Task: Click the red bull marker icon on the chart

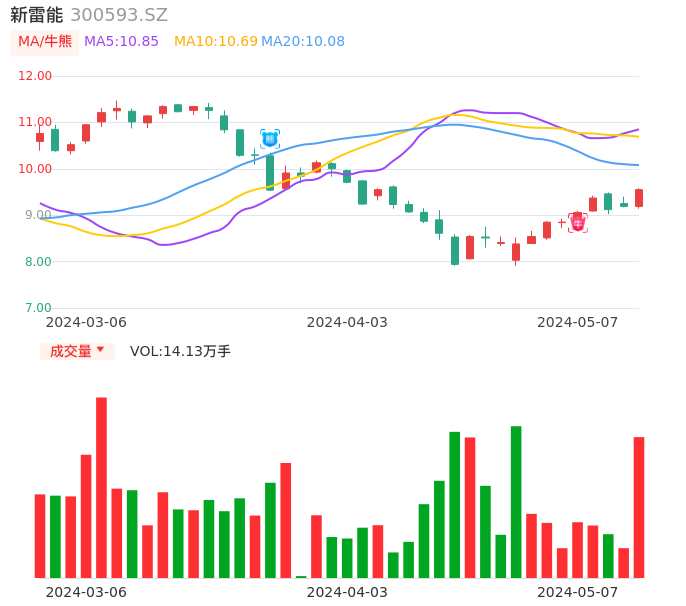Action: pyautogui.click(x=578, y=223)
